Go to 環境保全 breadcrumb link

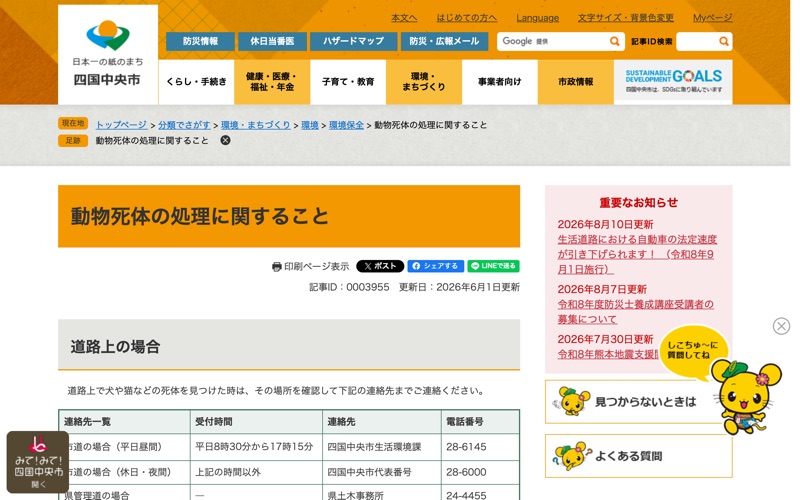click(346, 125)
